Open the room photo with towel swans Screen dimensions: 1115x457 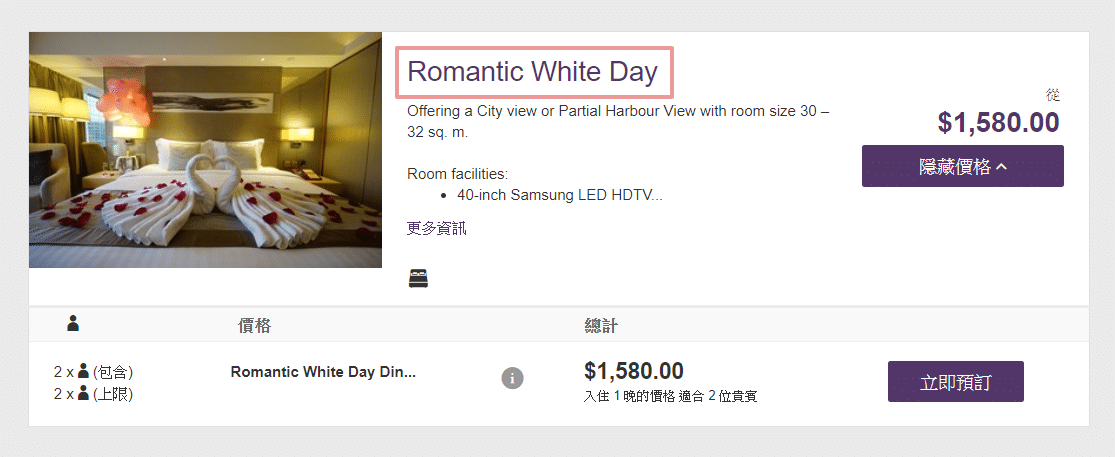(x=205, y=150)
